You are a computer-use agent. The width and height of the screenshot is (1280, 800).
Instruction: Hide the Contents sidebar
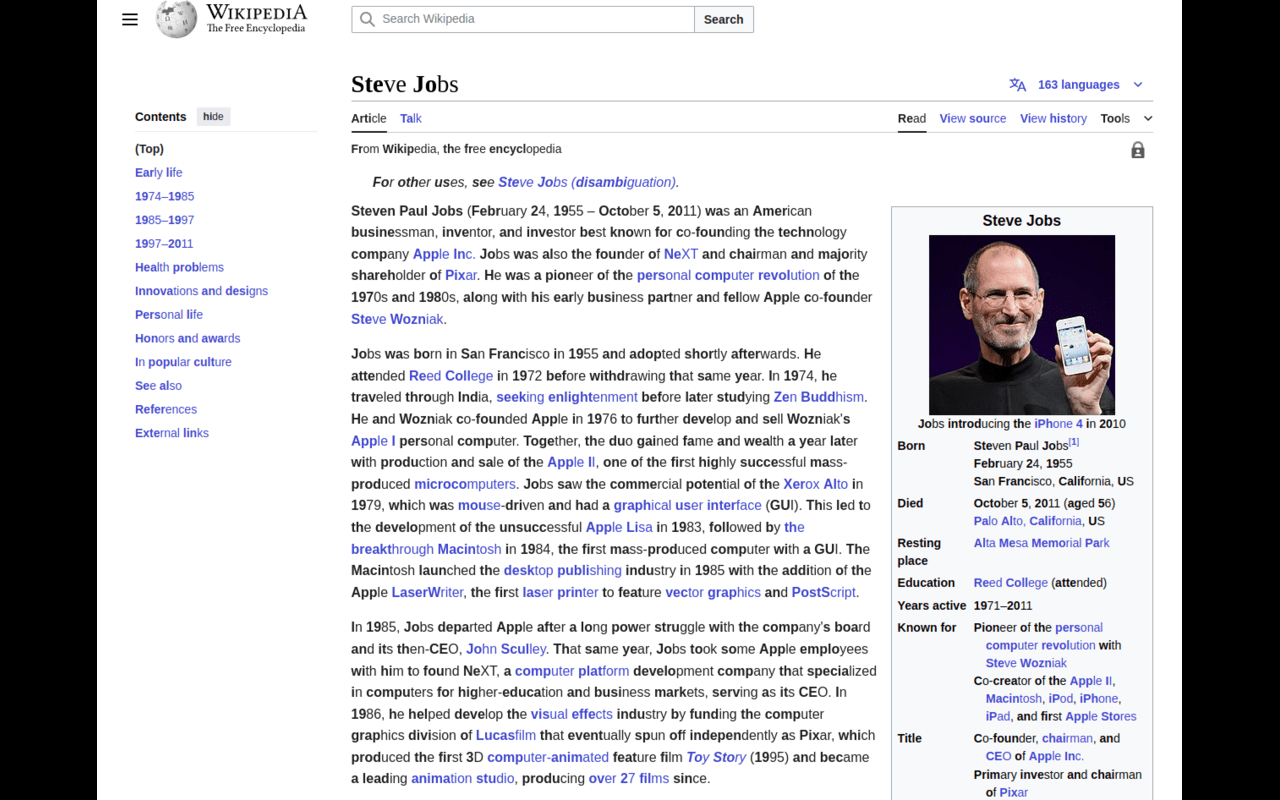click(x=213, y=117)
